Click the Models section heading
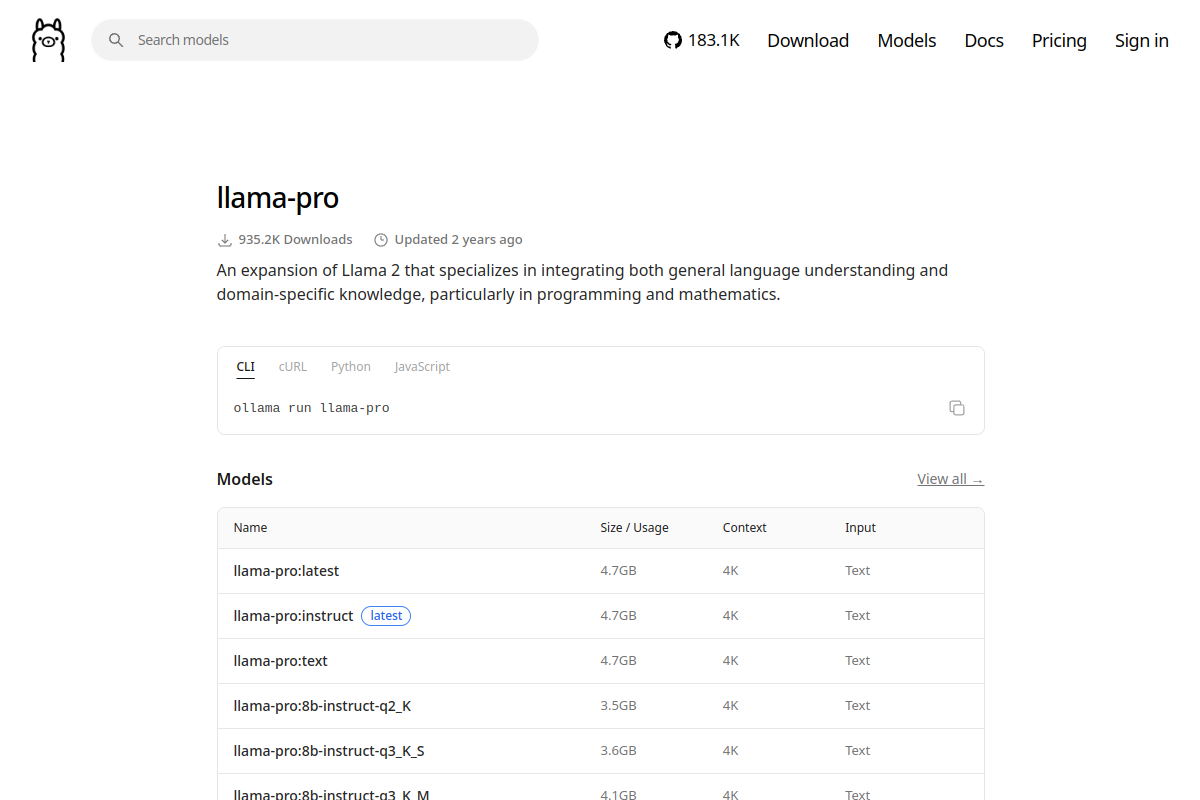The width and height of the screenshot is (1200, 800). point(245,479)
